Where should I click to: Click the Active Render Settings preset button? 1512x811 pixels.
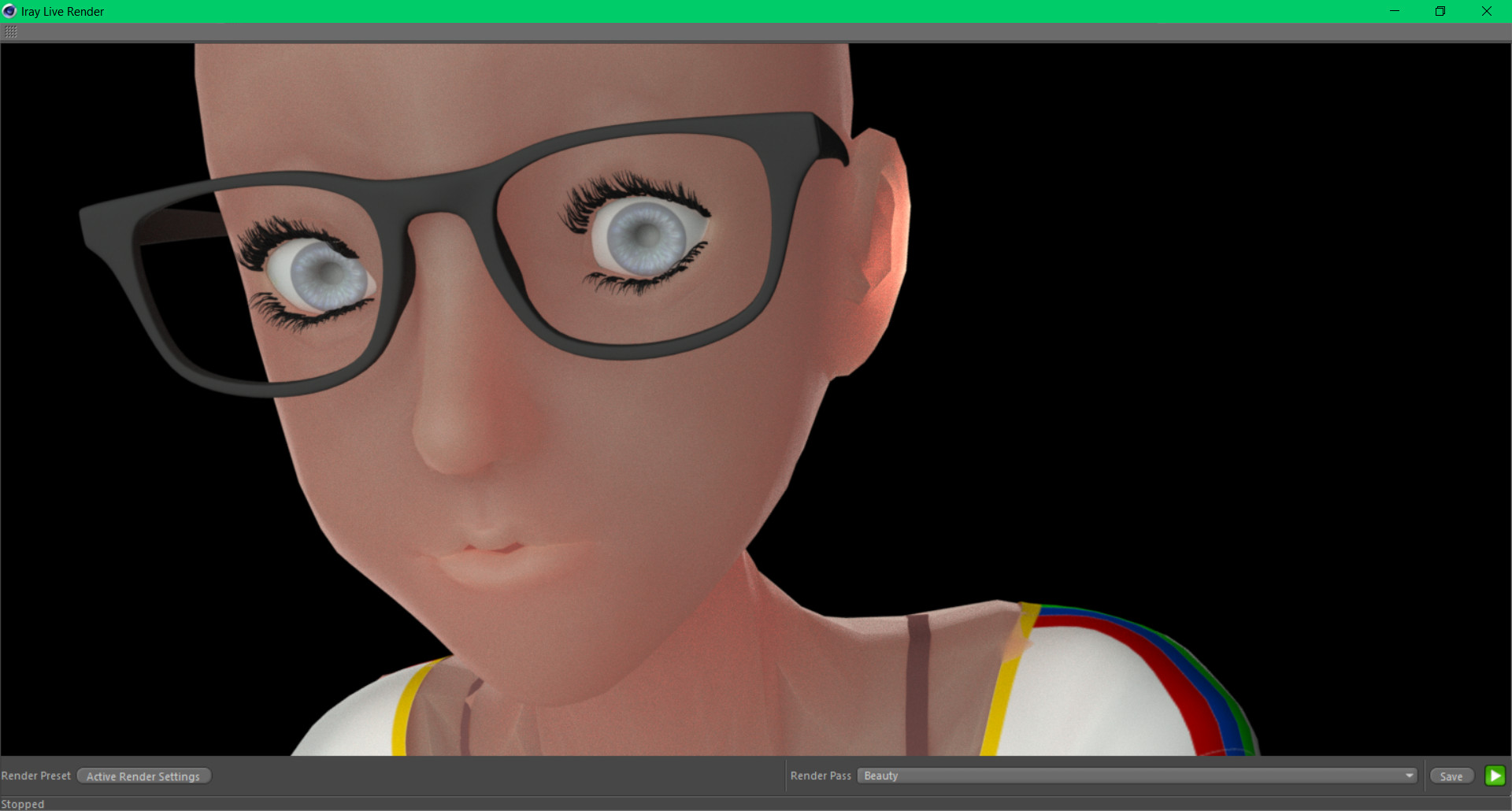coord(143,776)
